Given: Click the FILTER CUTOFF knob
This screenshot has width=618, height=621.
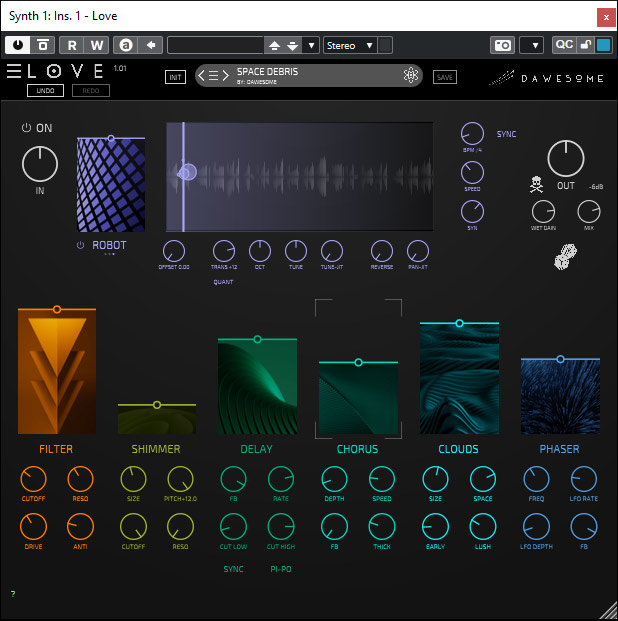Looking at the screenshot, I should click(33, 478).
